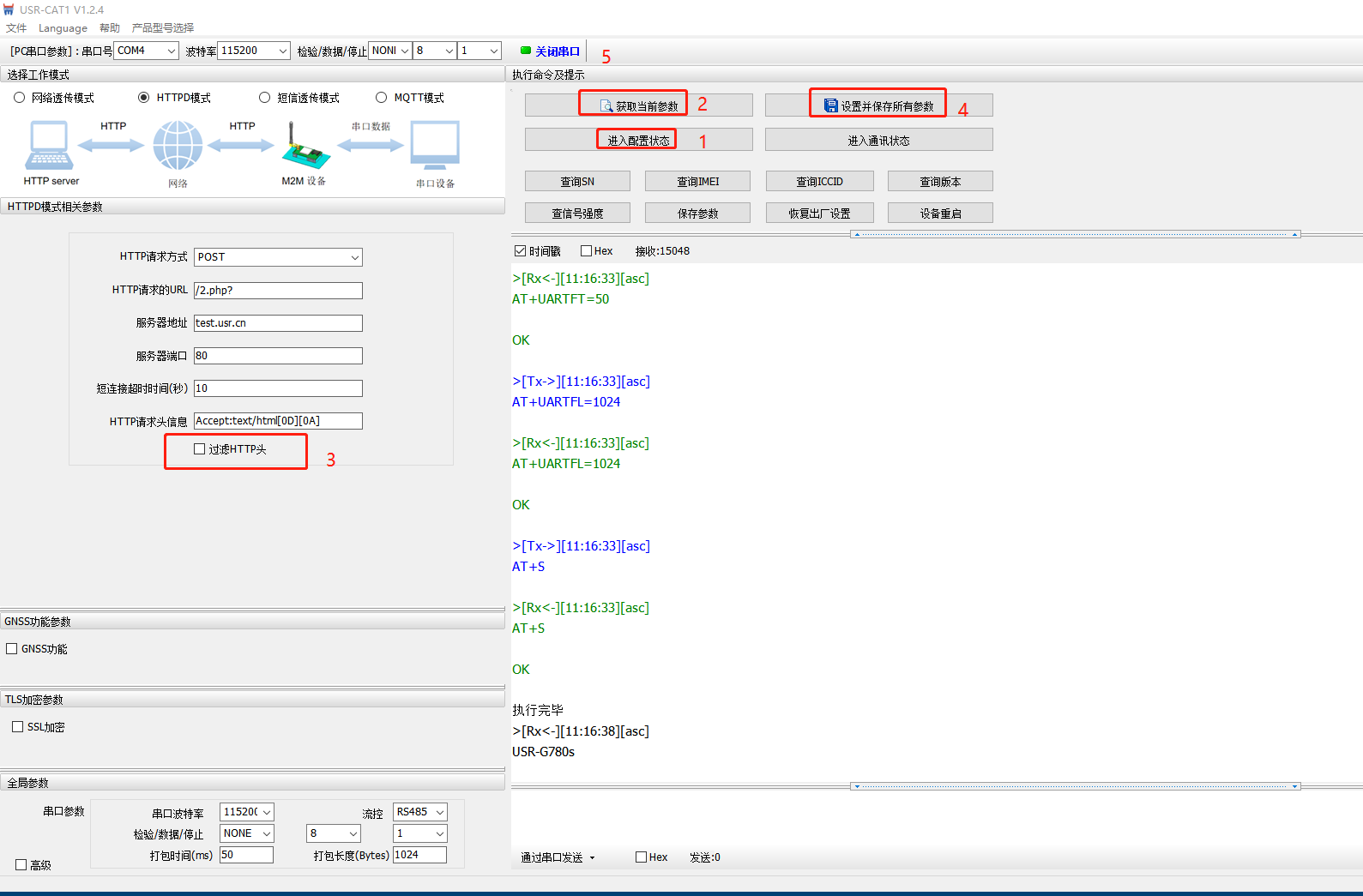Viewport: 1363px width, 896px height.
Task: Toggle the 时间戳 timestamp checkbox
Action: [520, 251]
